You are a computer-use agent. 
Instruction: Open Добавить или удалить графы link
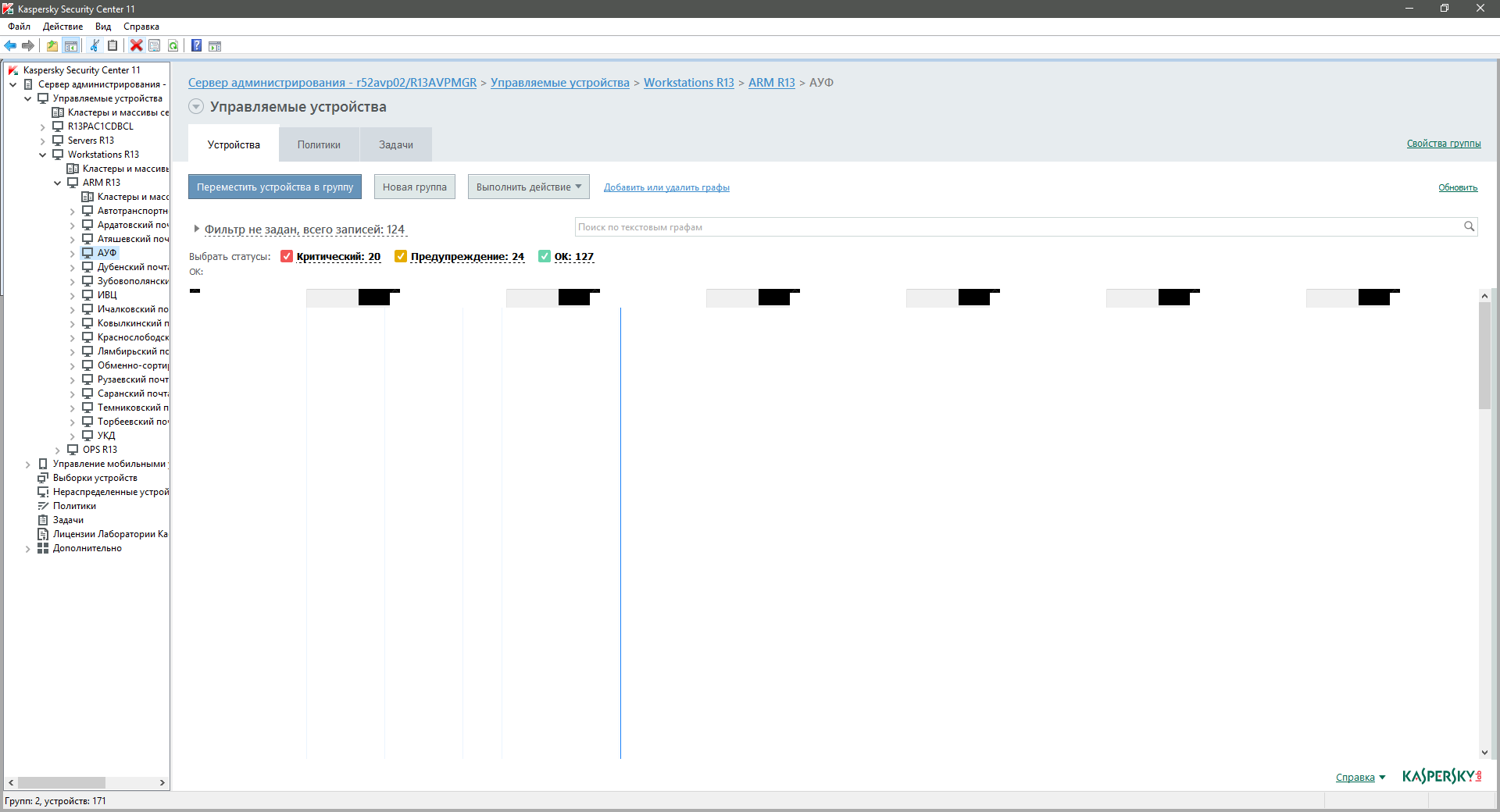[666, 187]
